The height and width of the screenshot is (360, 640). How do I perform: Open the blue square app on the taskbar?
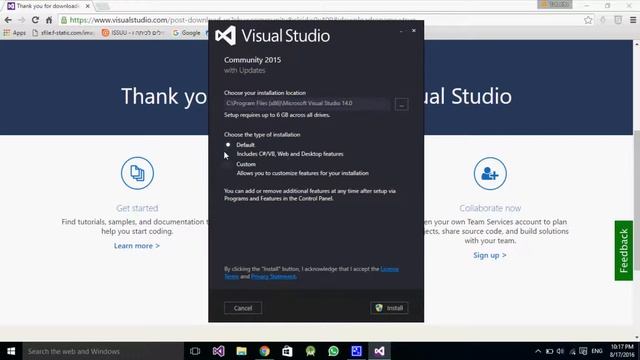pos(356,351)
